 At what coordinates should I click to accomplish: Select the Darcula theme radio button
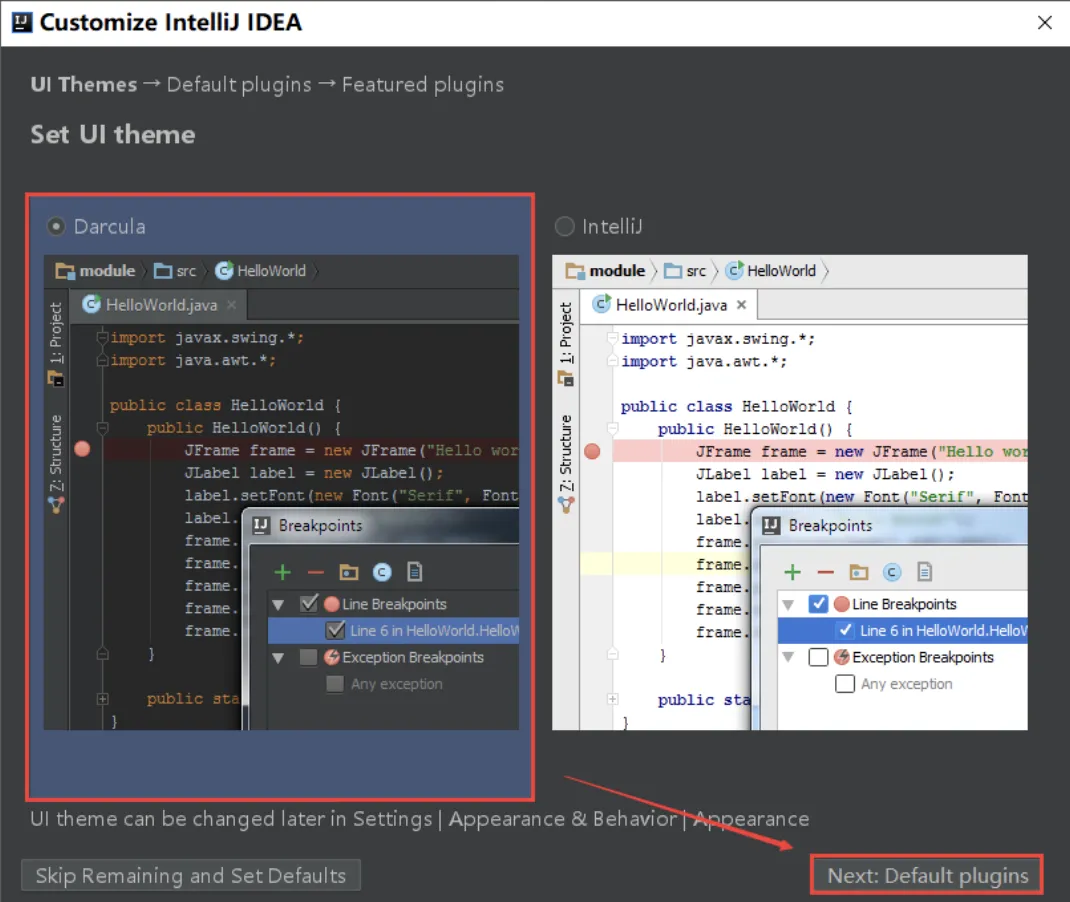[56, 227]
